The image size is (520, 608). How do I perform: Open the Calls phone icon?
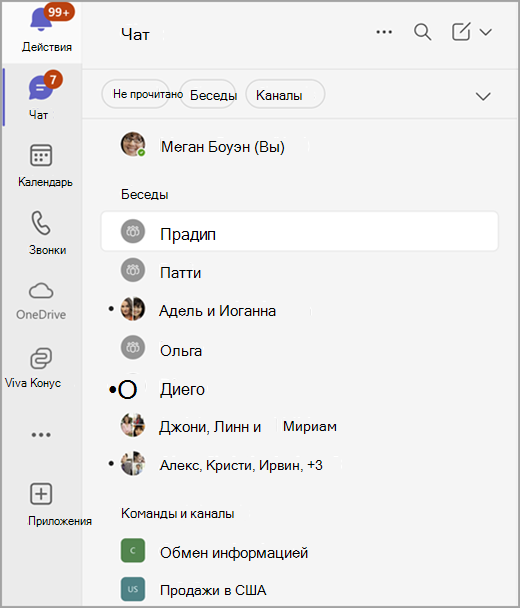pos(41,223)
